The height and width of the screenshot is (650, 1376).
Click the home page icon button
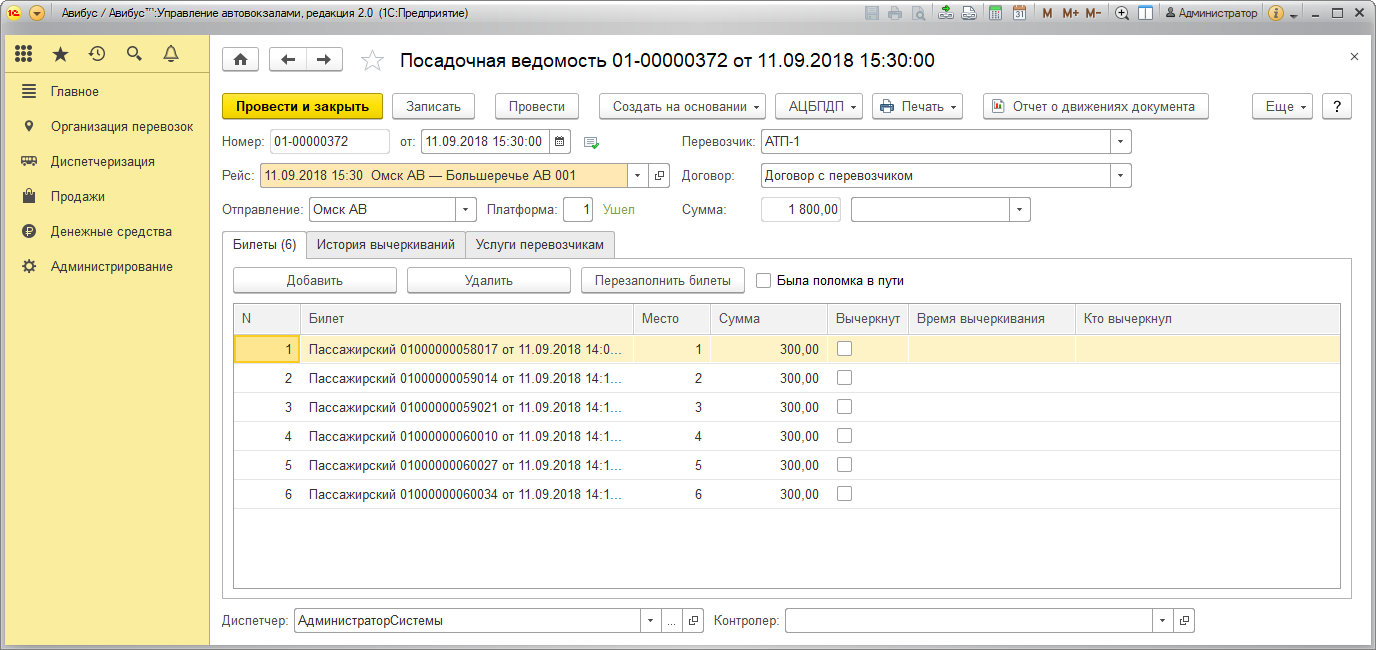(x=240, y=60)
